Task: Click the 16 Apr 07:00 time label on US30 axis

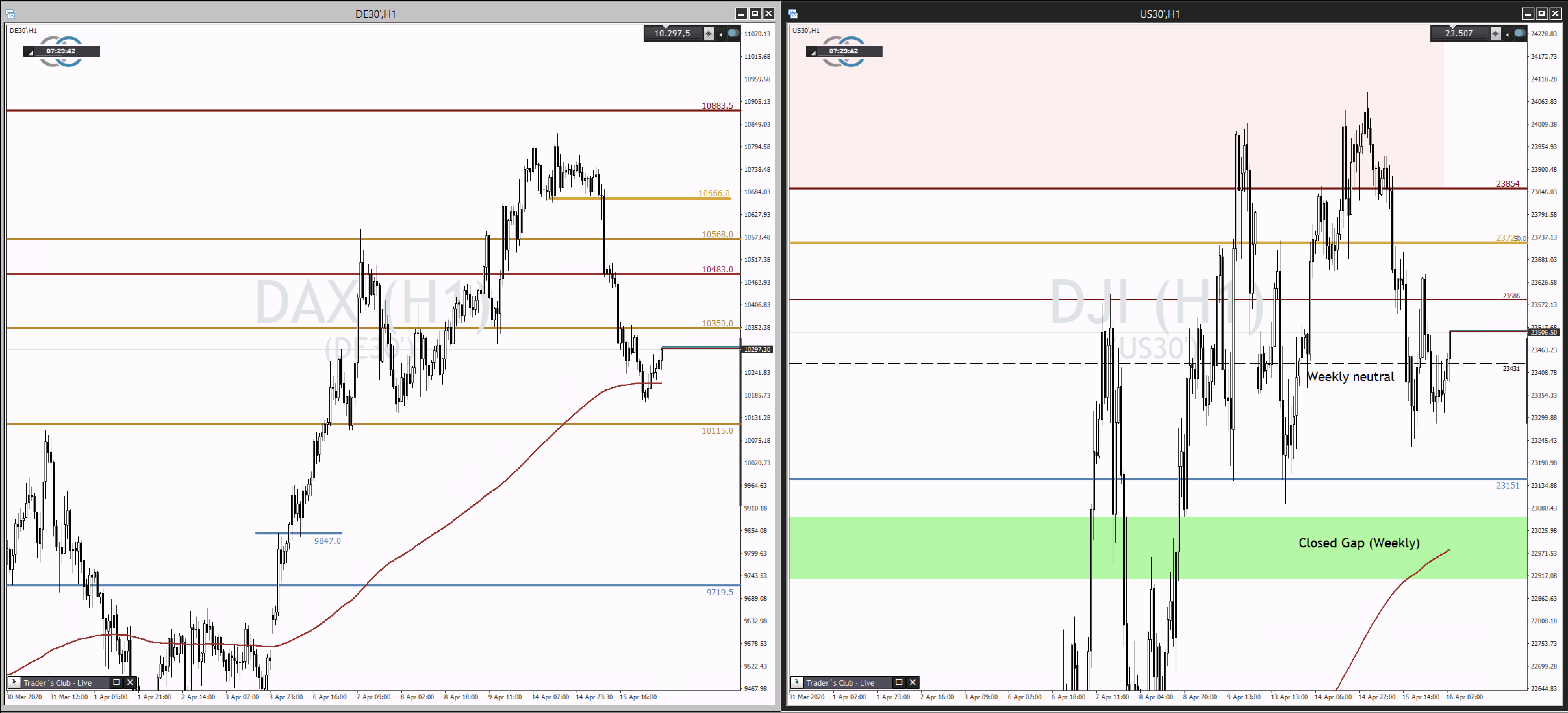Action: click(1465, 697)
